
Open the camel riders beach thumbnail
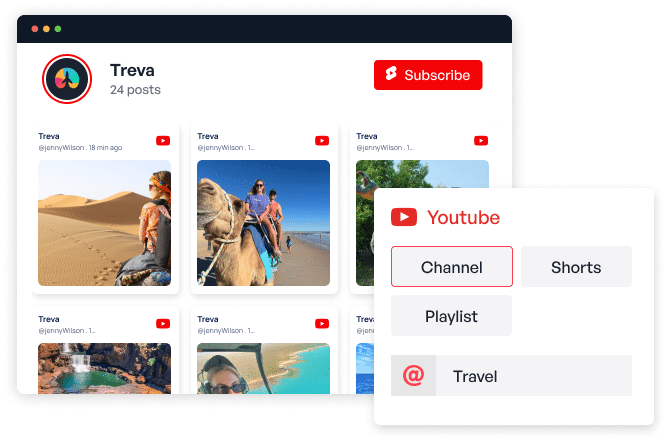[264, 223]
